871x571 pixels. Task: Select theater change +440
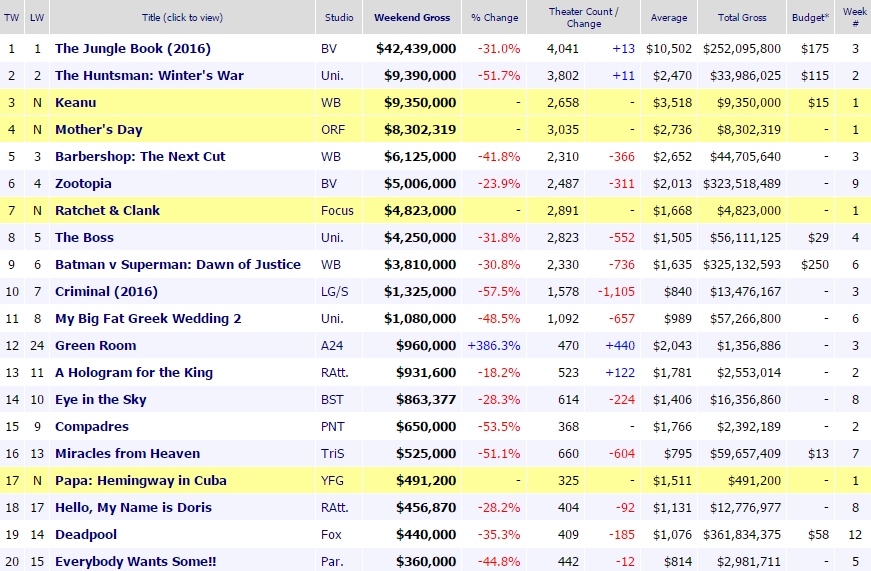pyautogui.click(x=620, y=345)
